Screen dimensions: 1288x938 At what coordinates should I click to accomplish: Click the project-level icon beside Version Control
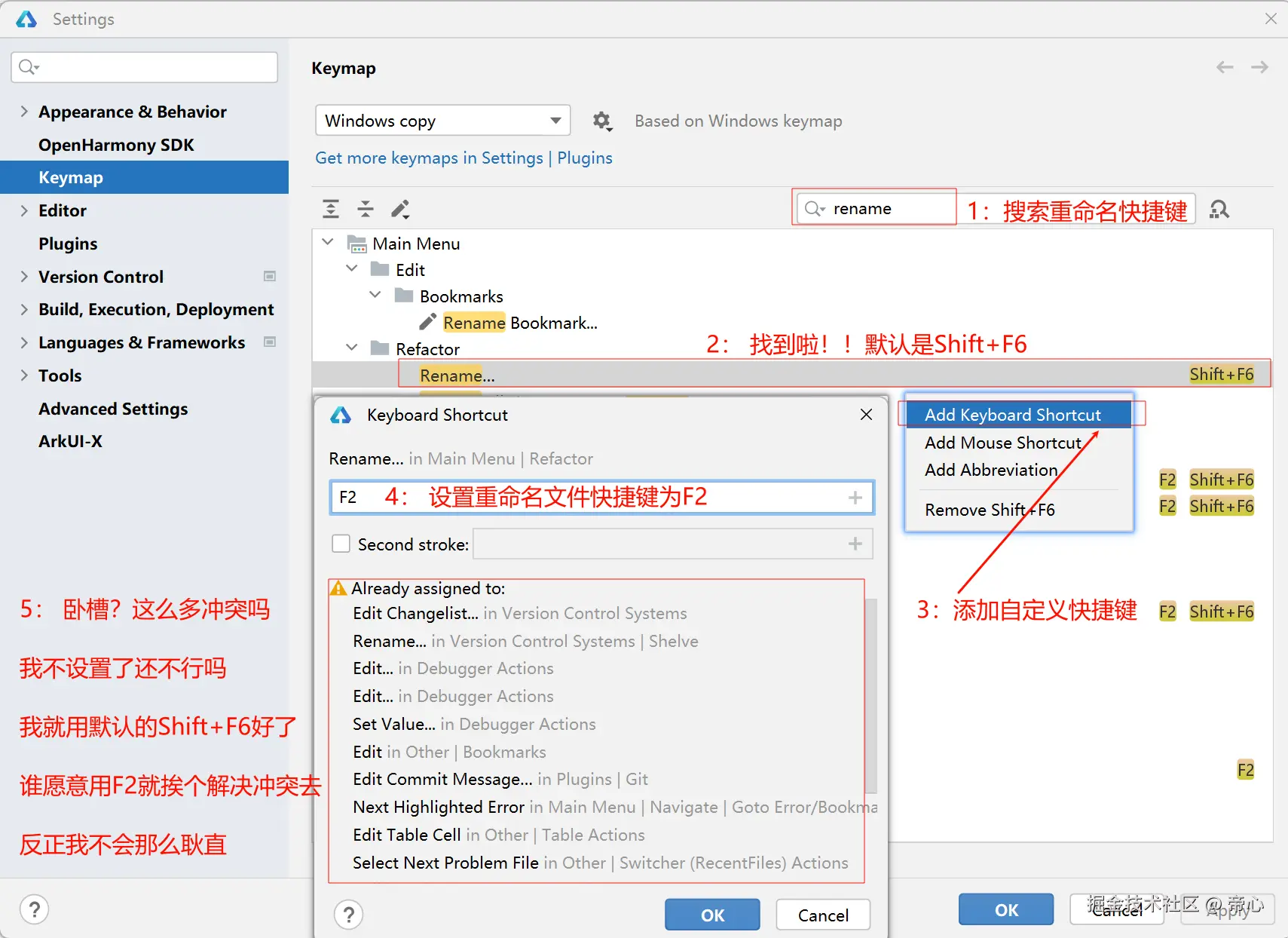(x=269, y=277)
